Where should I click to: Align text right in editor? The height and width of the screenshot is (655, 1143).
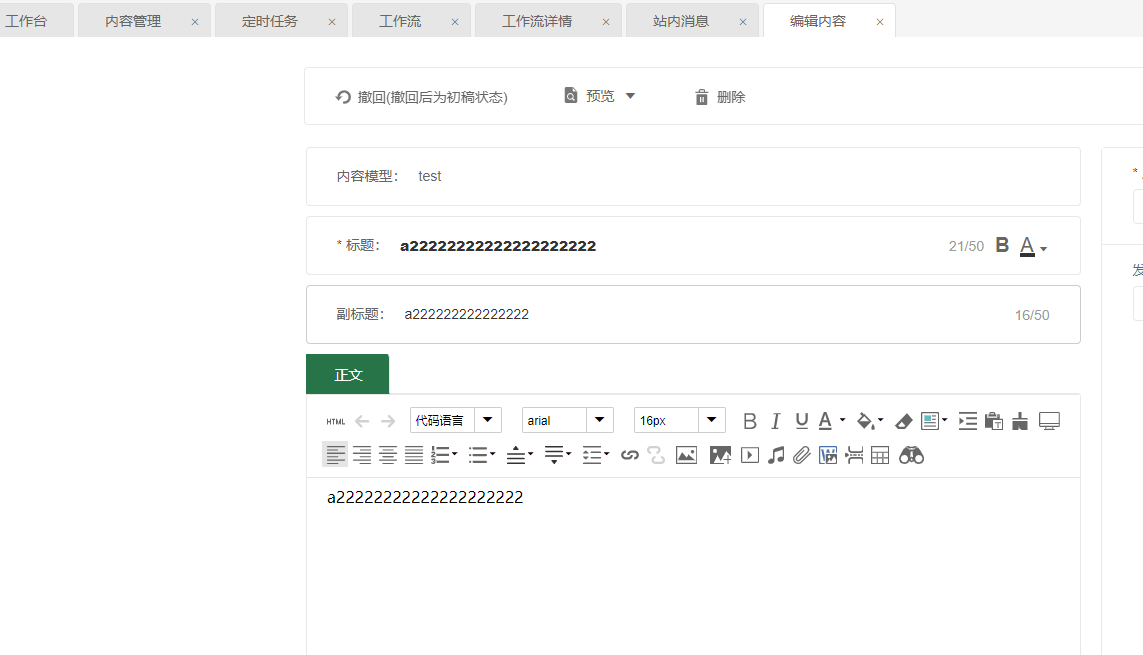362,455
